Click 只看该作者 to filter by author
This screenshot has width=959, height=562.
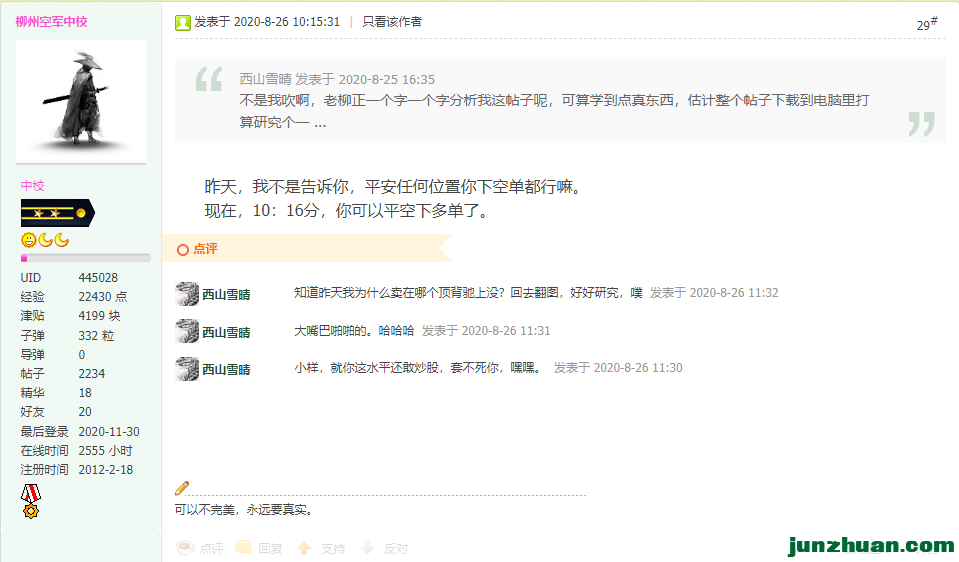(392, 22)
